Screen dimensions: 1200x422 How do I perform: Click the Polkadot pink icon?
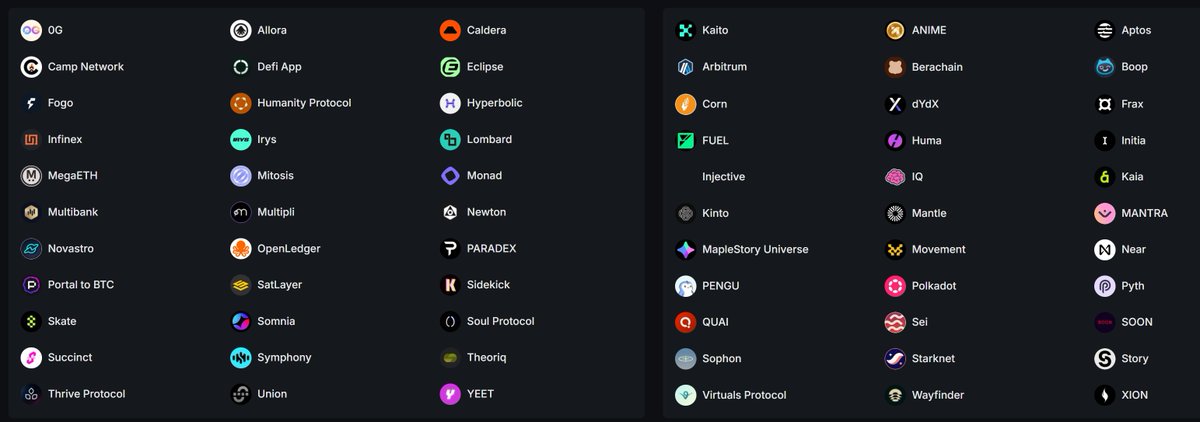(895, 286)
